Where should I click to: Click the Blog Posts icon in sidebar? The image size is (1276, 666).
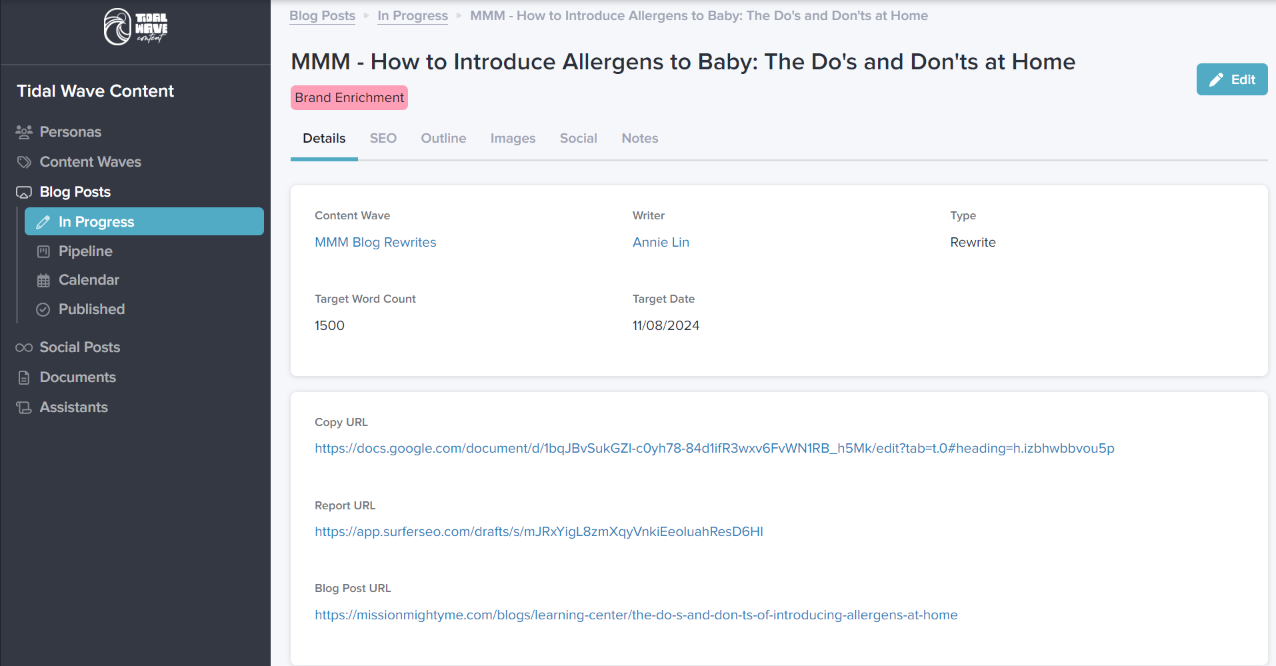[24, 192]
